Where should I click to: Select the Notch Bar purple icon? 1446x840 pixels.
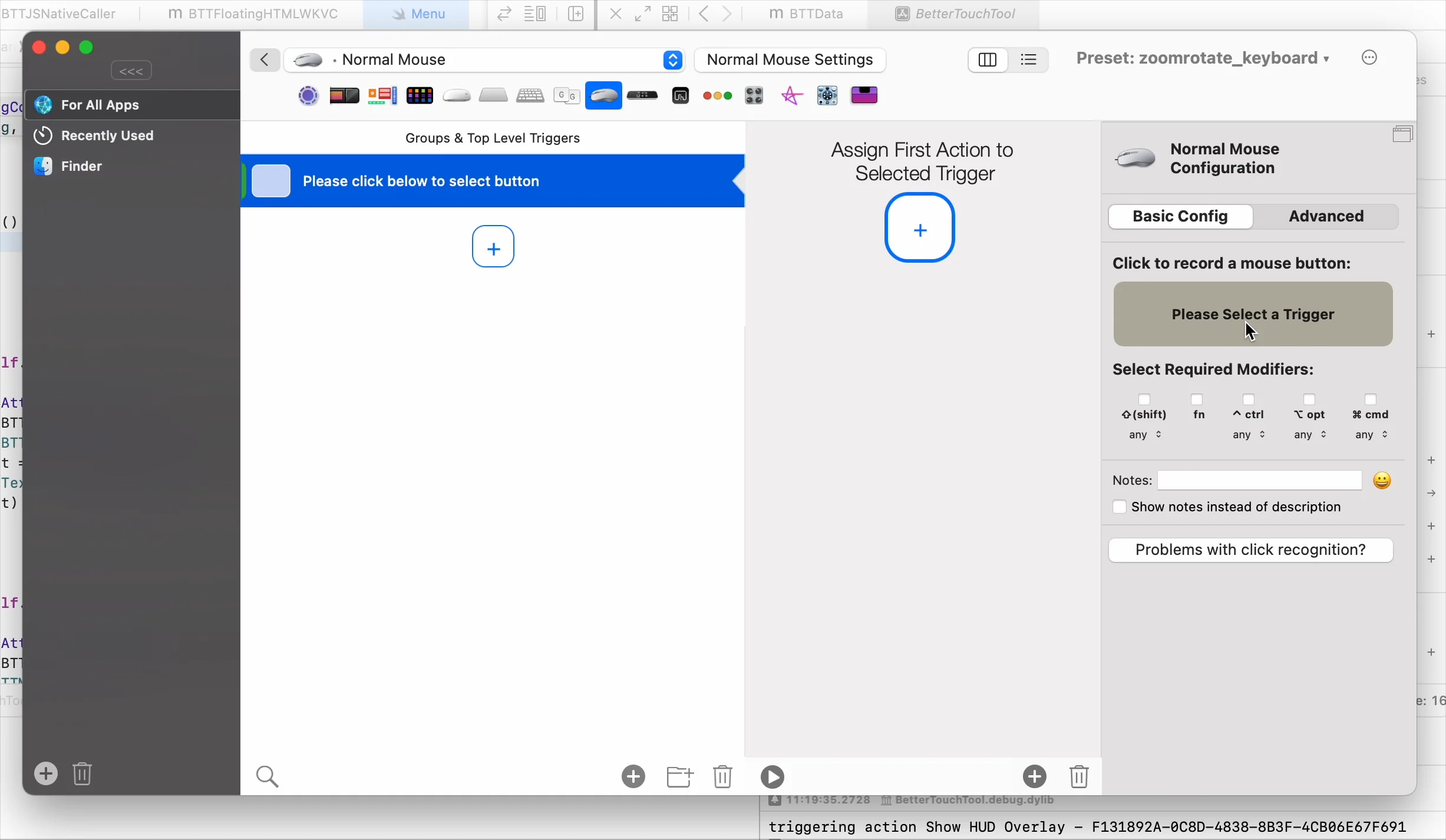point(866,95)
